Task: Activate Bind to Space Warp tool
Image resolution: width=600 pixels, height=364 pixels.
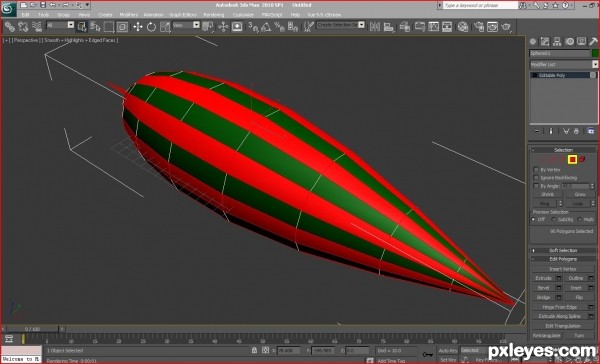Action: tap(37, 26)
